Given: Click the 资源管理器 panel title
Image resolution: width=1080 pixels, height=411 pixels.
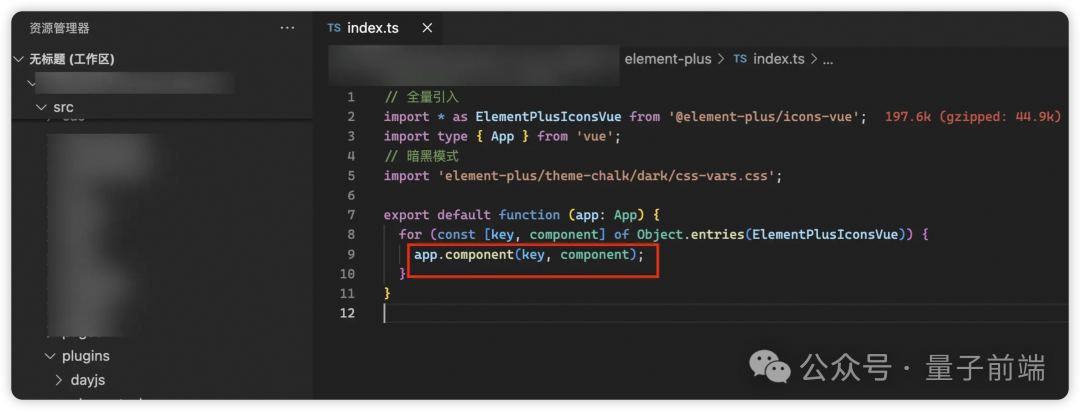Looking at the screenshot, I should click(x=59, y=28).
